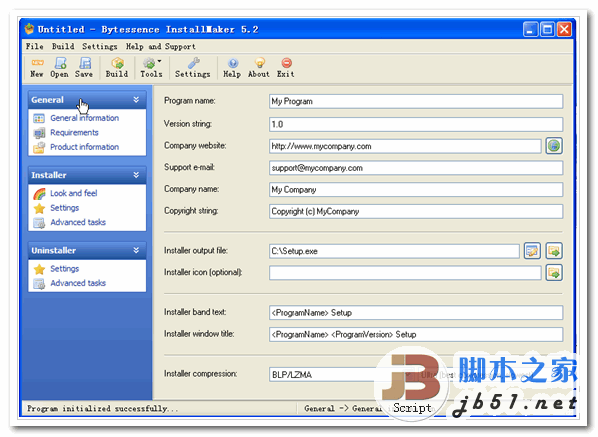Screen dimensions: 598x437
Task: Click the red Exit toolbar icon
Action: (286, 67)
